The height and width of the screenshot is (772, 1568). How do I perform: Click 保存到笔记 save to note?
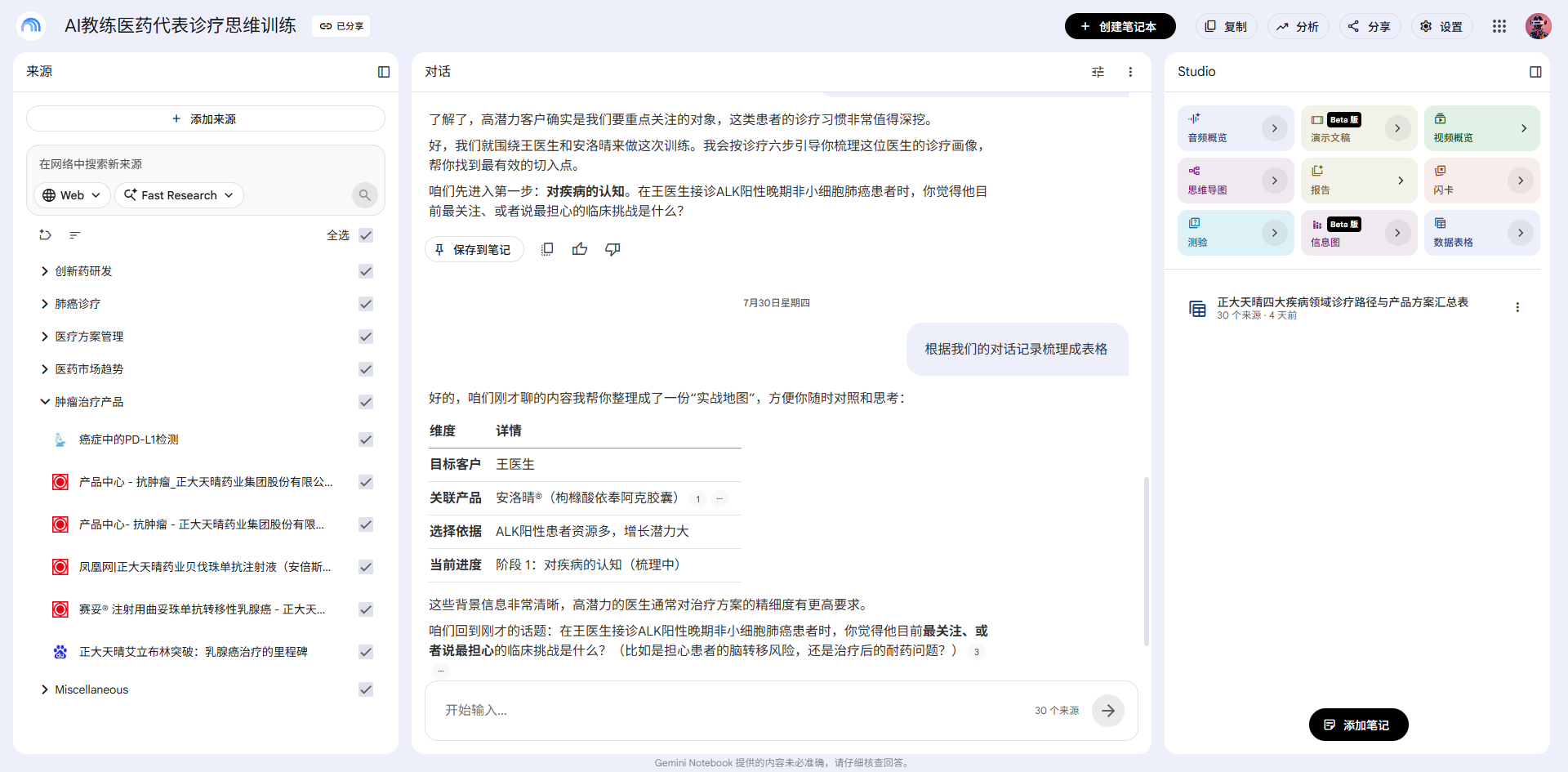[474, 249]
